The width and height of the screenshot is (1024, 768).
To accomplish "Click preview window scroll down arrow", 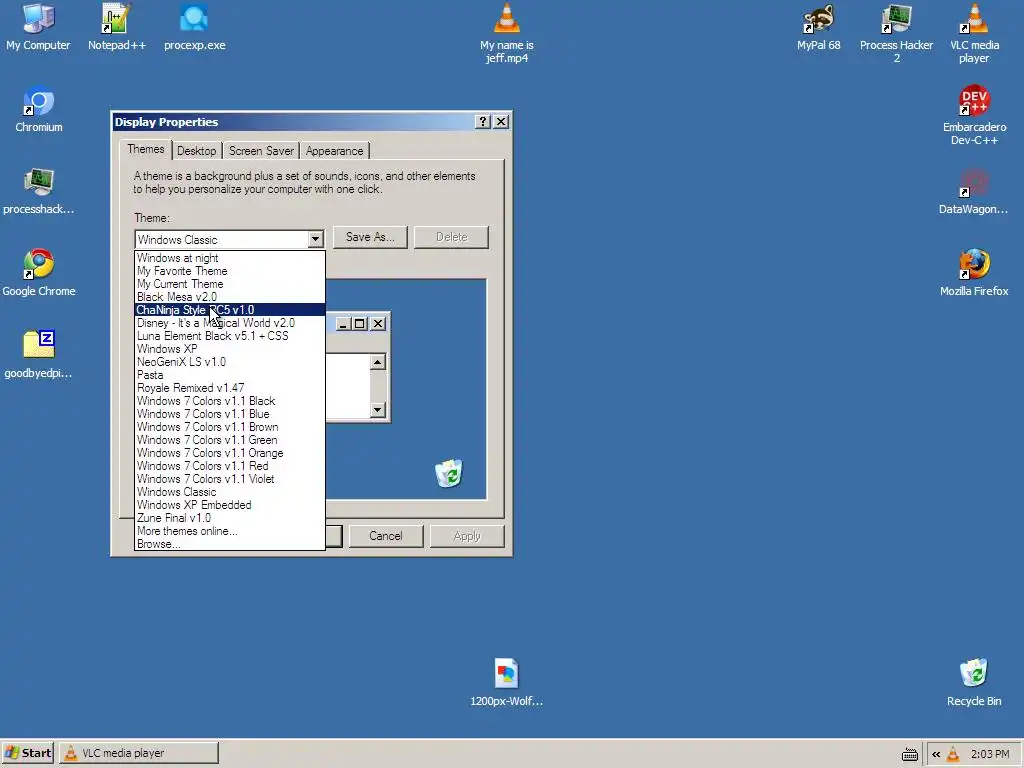I will [377, 409].
